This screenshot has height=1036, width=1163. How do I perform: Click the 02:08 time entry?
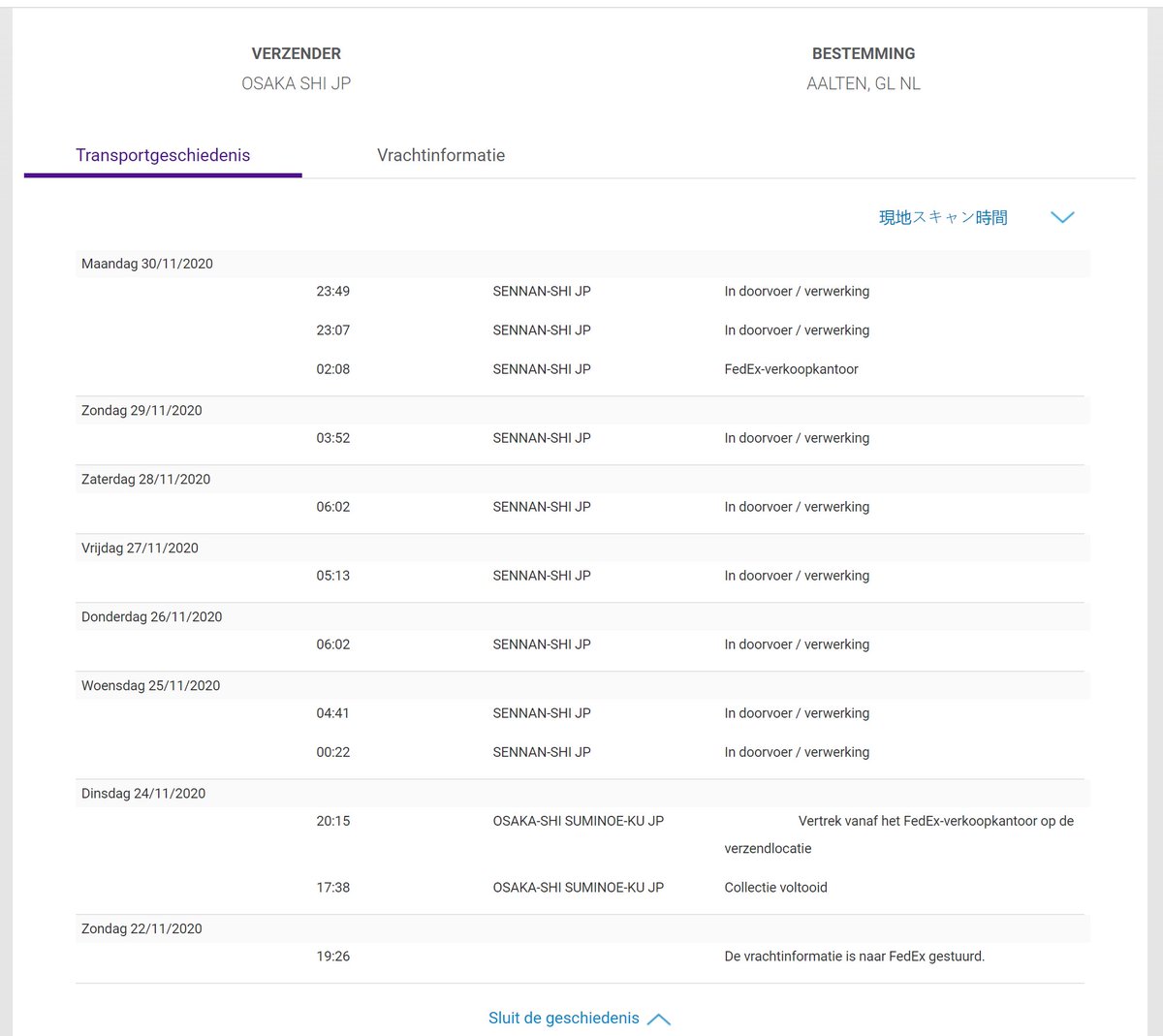click(x=333, y=368)
